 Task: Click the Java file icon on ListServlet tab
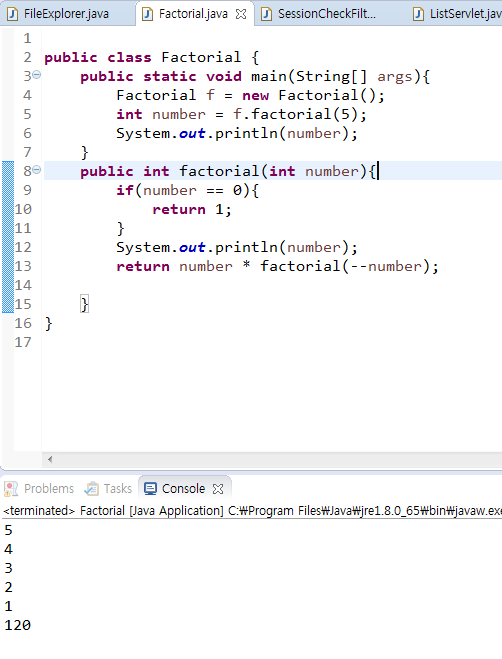(418, 14)
